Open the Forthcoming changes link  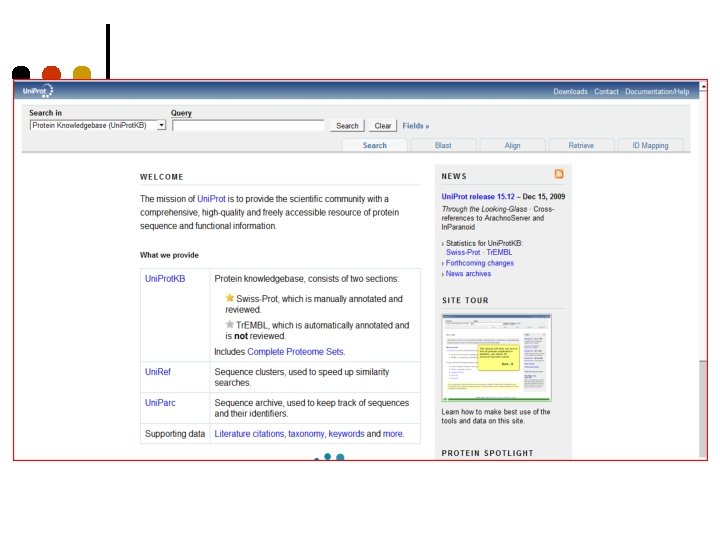coord(479,263)
